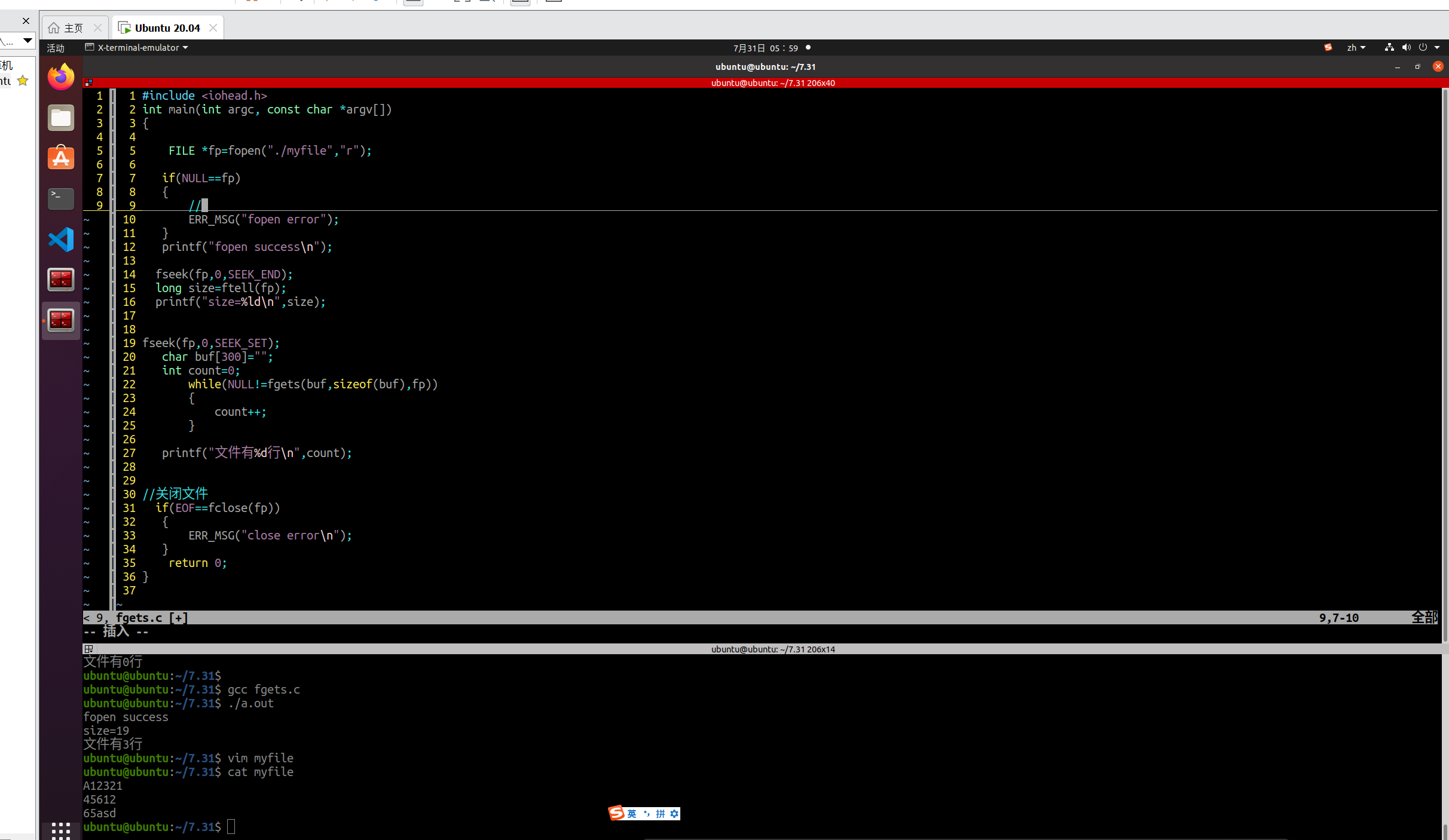Open the clock calendar 7月31日 05:59
The height and width of the screenshot is (840, 1449).
tap(765, 48)
